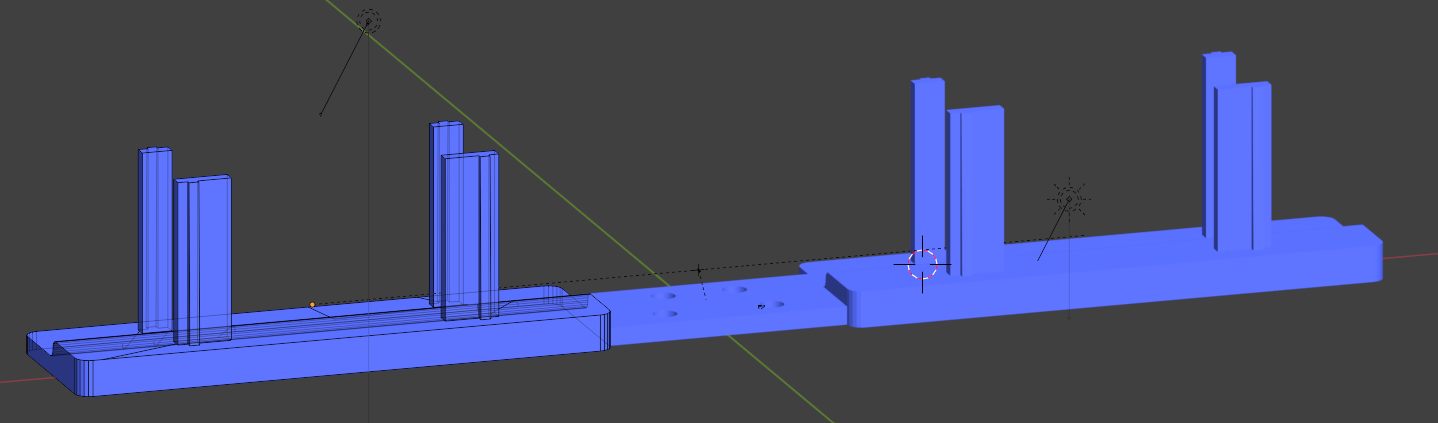The image size is (1438, 423).
Task: Click the front wireframe post left of green axis
Action: (470, 235)
